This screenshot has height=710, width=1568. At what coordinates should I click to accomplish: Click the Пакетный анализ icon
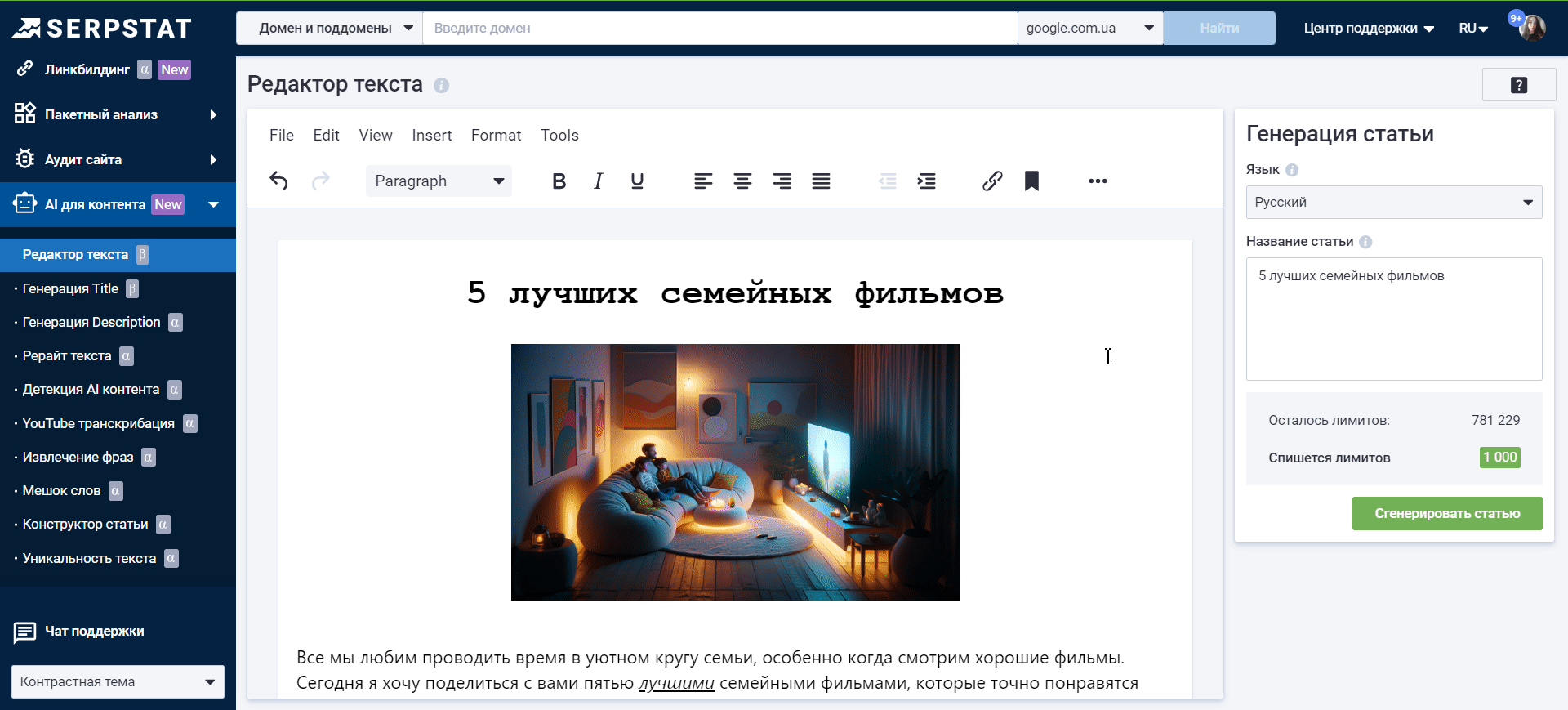tap(24, 114)
